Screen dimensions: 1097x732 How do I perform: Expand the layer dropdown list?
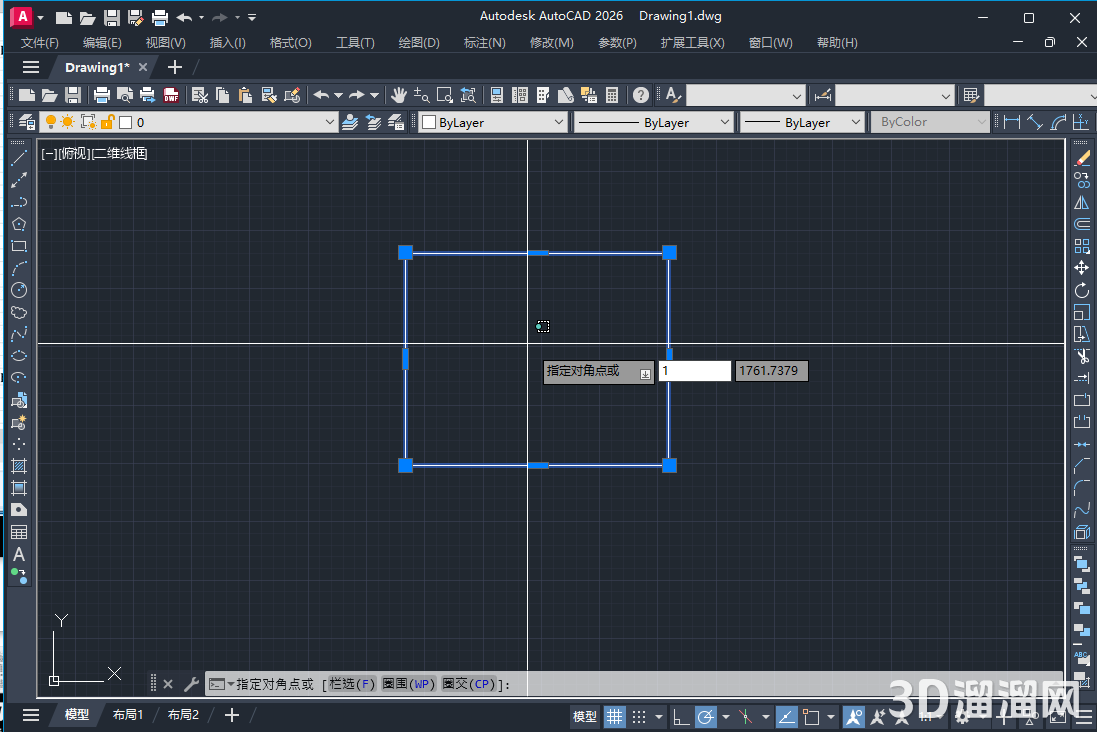point(330,122)
